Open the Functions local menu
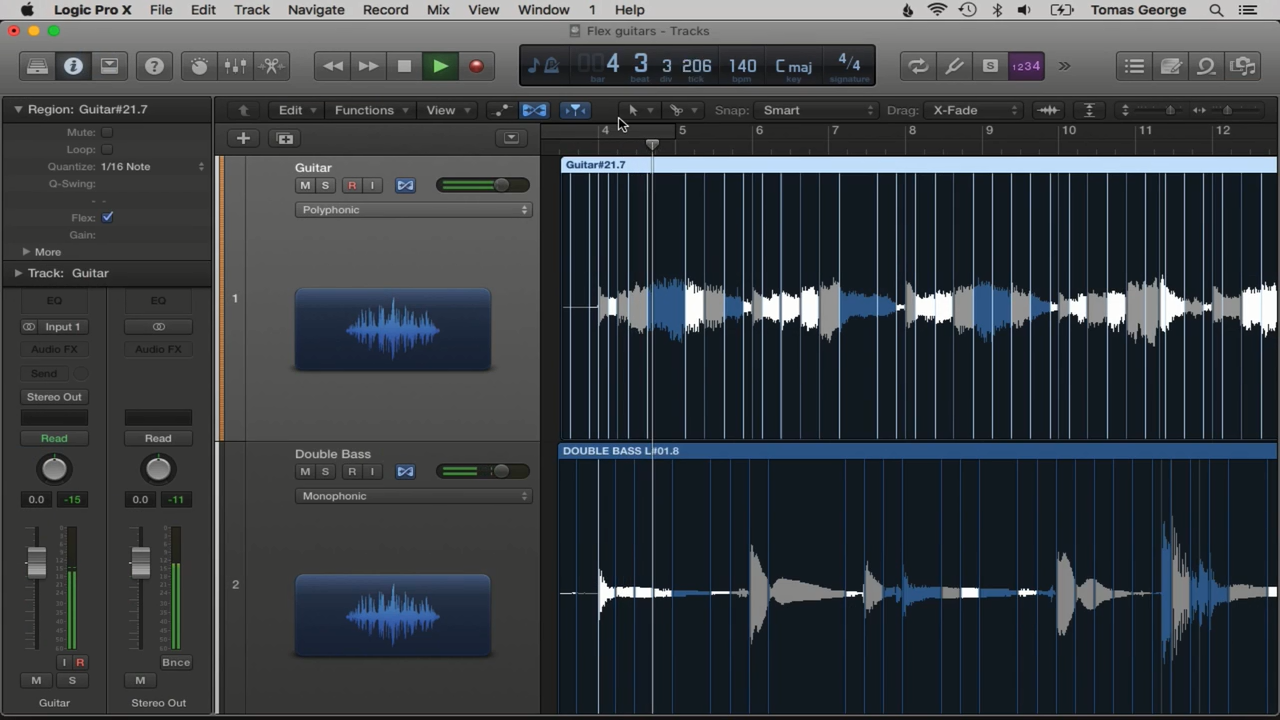The height and width of the screenshot is (720, 1280). pos(371,110)
